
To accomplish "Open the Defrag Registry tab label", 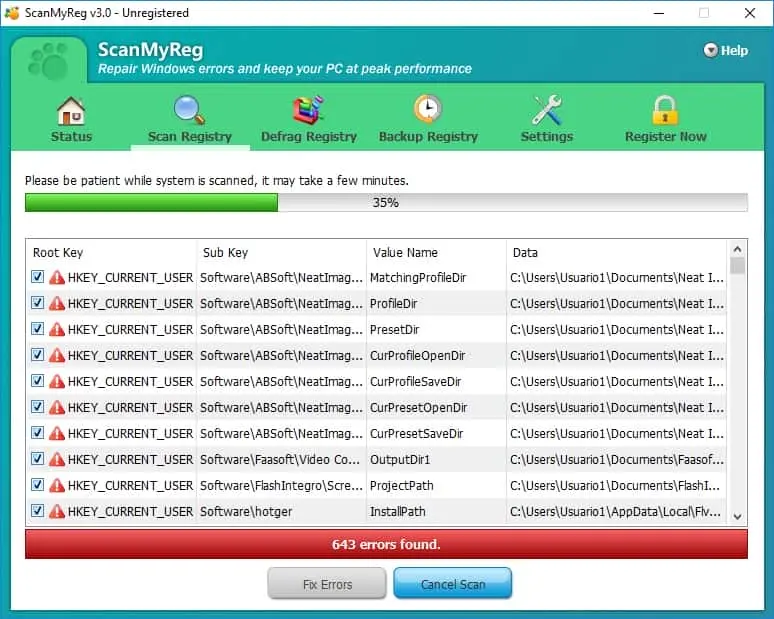I will coord(309,136).
